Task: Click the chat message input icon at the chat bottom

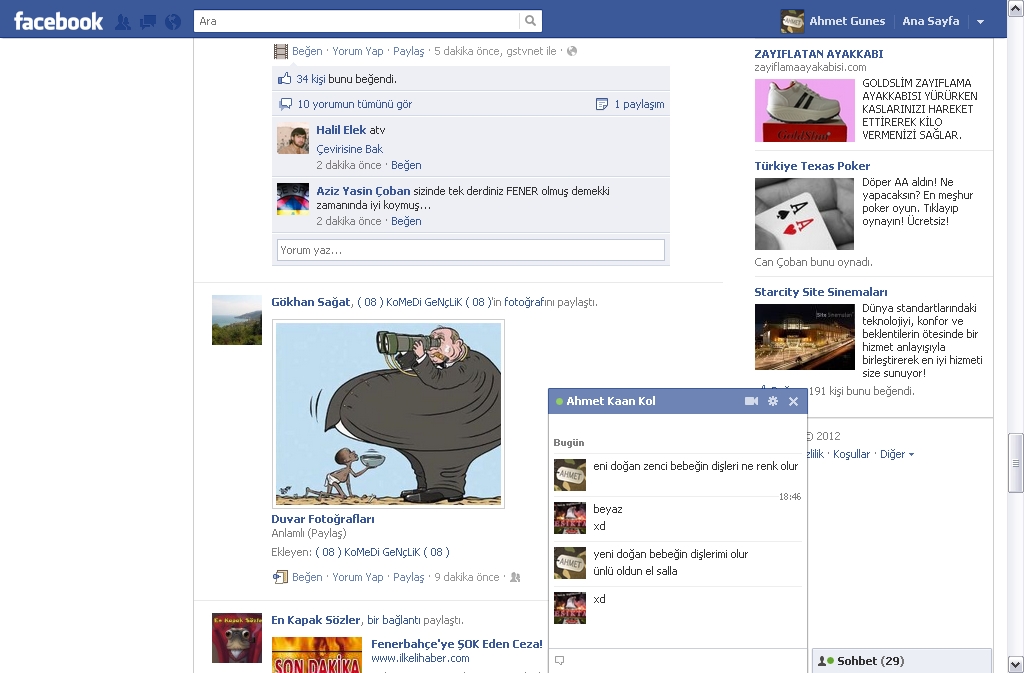Action: 559,660
